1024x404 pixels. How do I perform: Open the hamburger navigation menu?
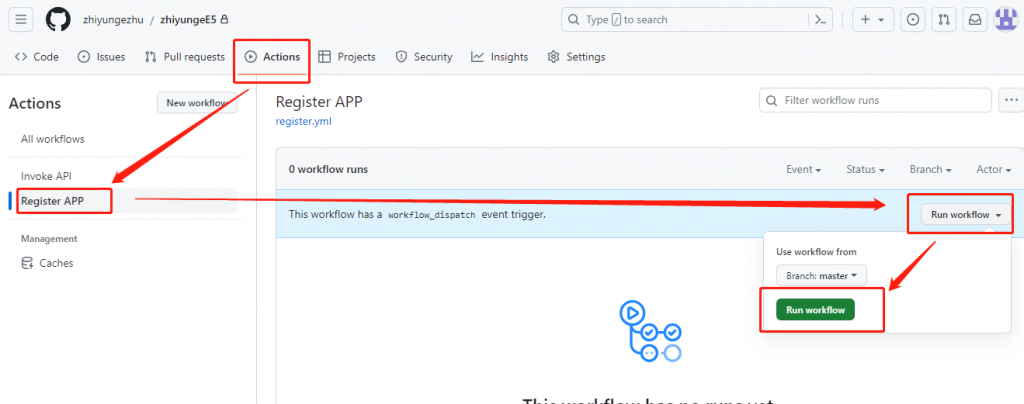21,19
